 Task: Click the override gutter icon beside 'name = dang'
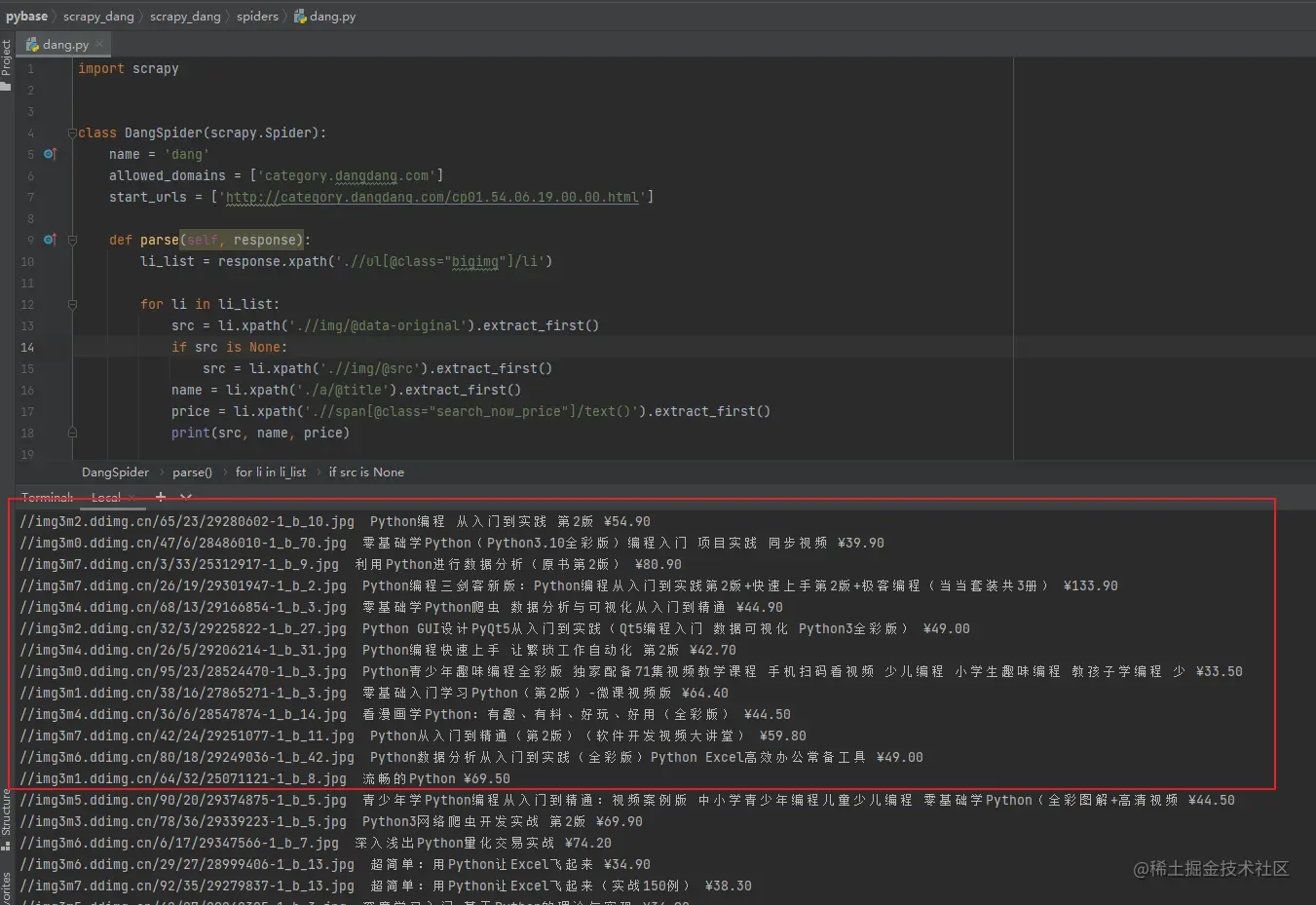click(x=50, y=154)
